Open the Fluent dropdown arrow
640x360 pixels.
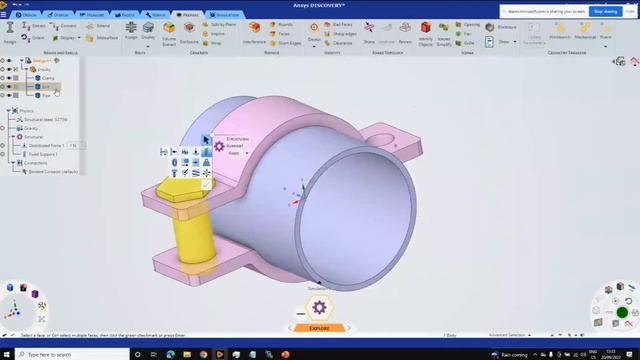[605, 46]
